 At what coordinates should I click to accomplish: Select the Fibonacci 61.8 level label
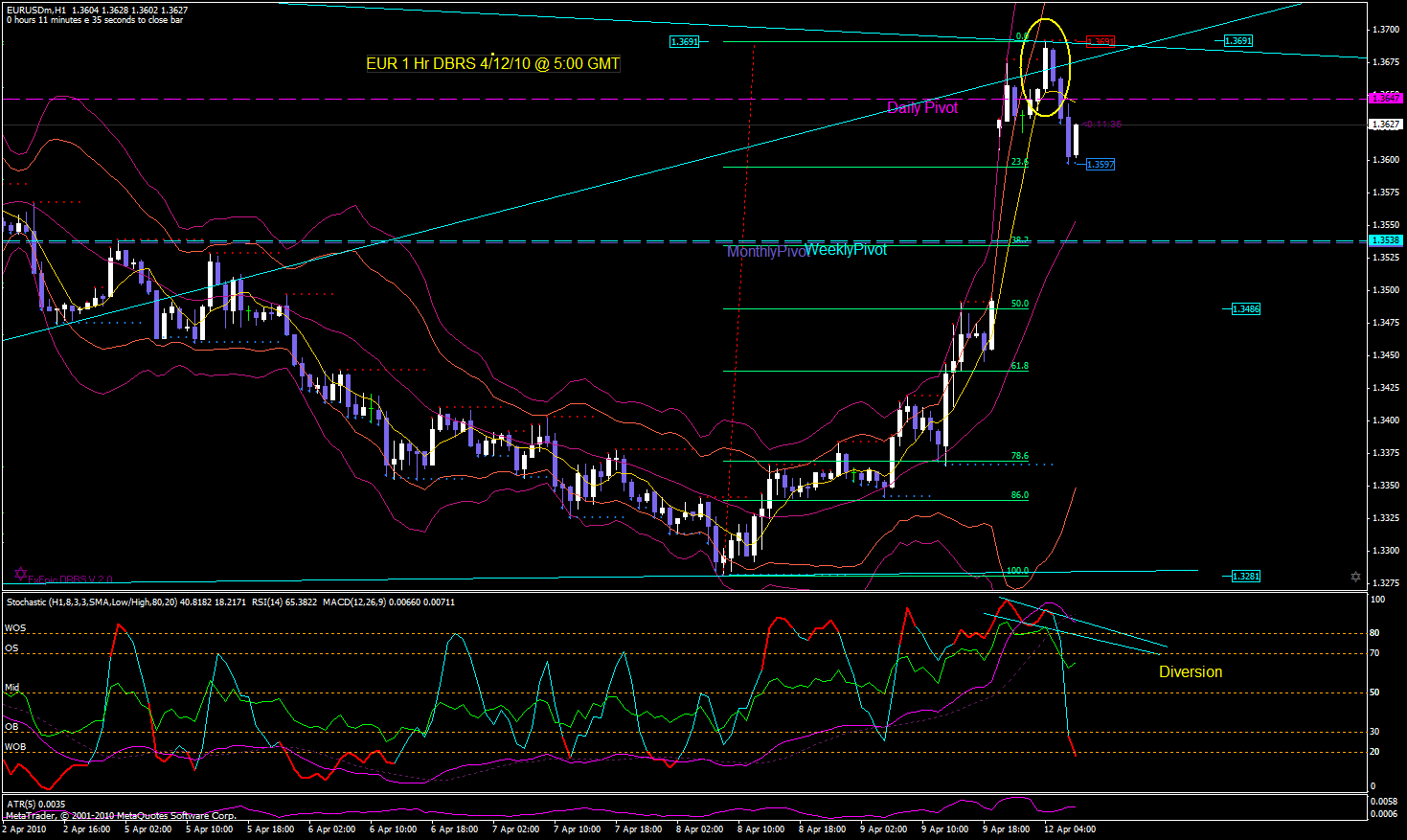tap(1019, 366)
